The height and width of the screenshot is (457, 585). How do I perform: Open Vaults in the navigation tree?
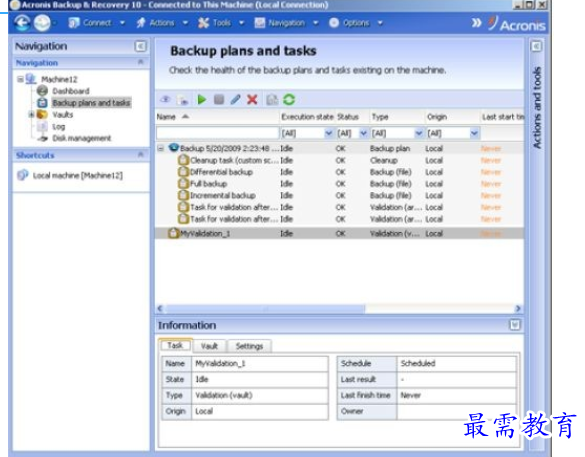click(x=63, y=115)
